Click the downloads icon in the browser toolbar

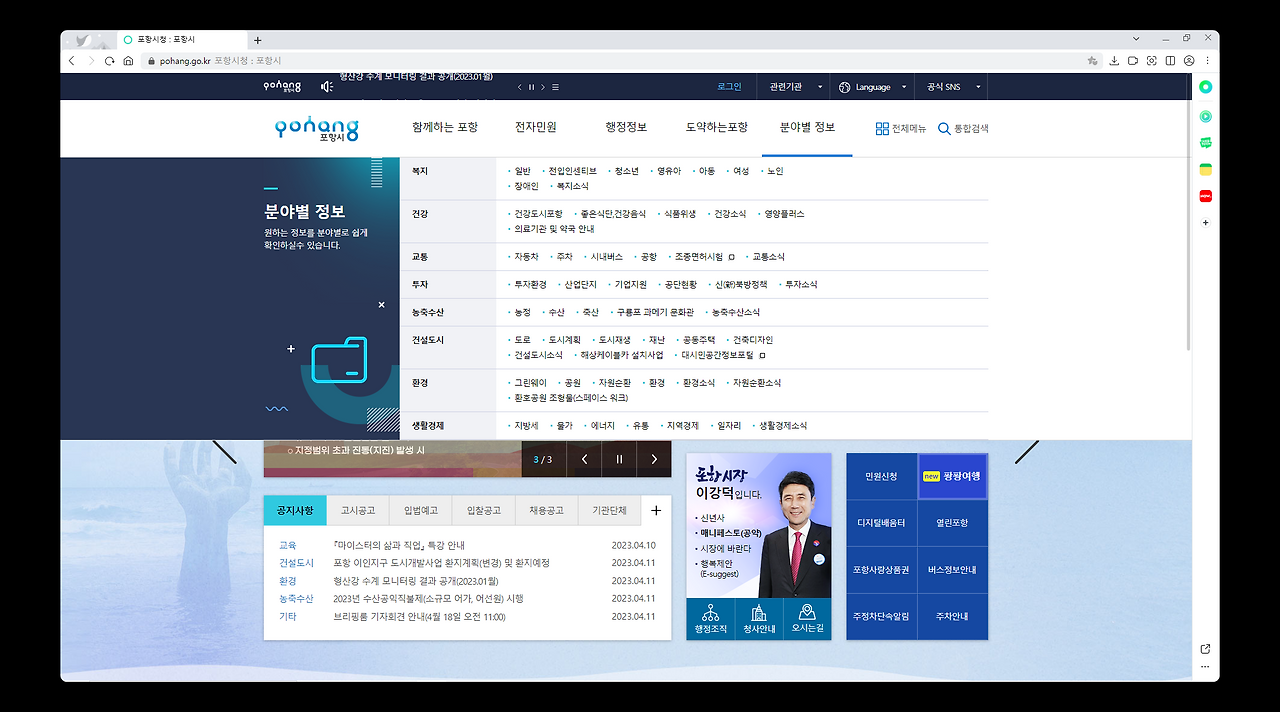pos(1114,60)
